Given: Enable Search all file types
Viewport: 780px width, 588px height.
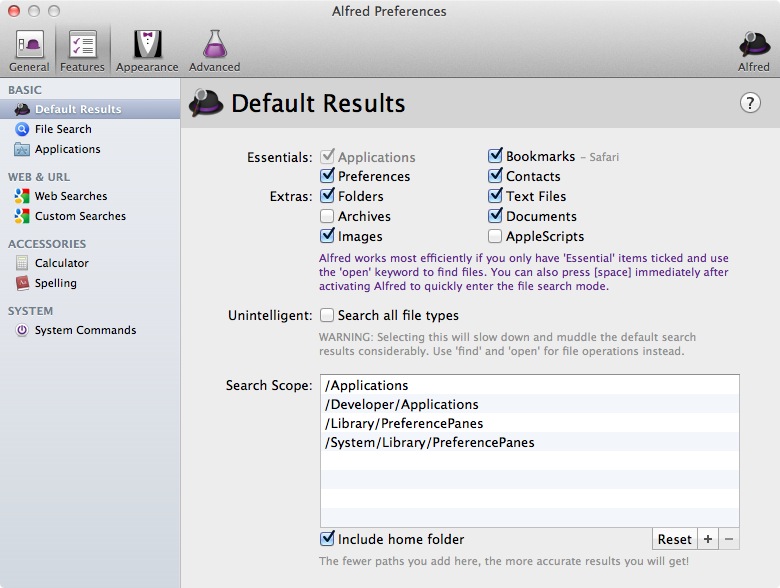Looking at the screenshot, I should tap(327, 315).
